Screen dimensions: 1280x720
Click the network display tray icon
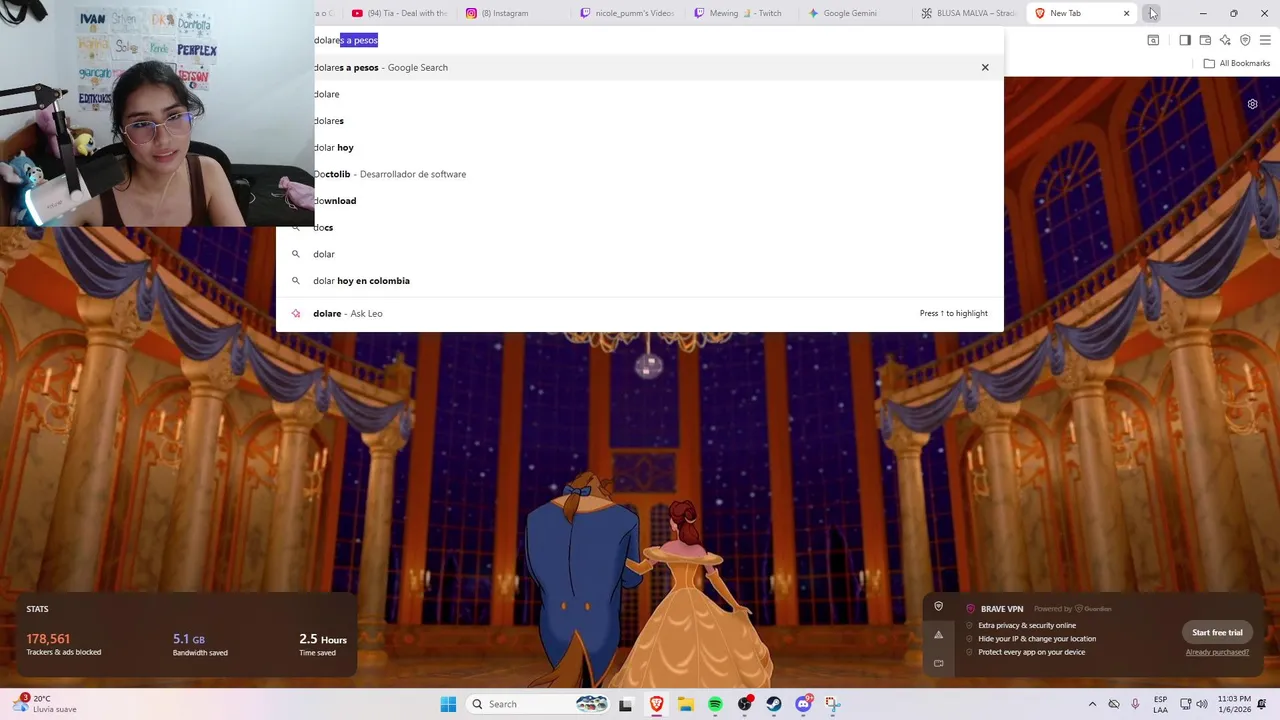tap(1185, 704)
